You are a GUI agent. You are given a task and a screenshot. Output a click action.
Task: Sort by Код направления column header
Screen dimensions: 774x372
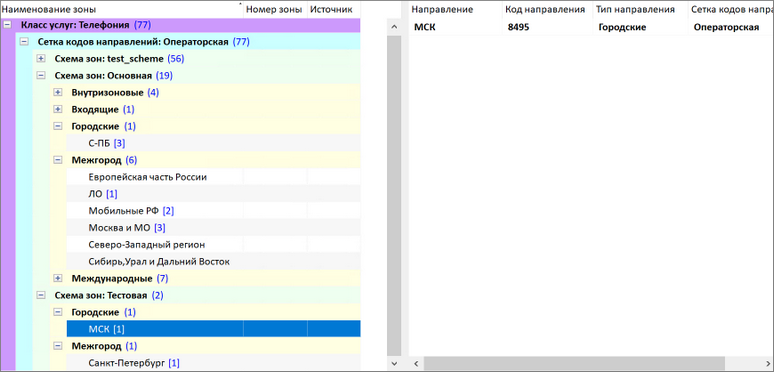547,9
